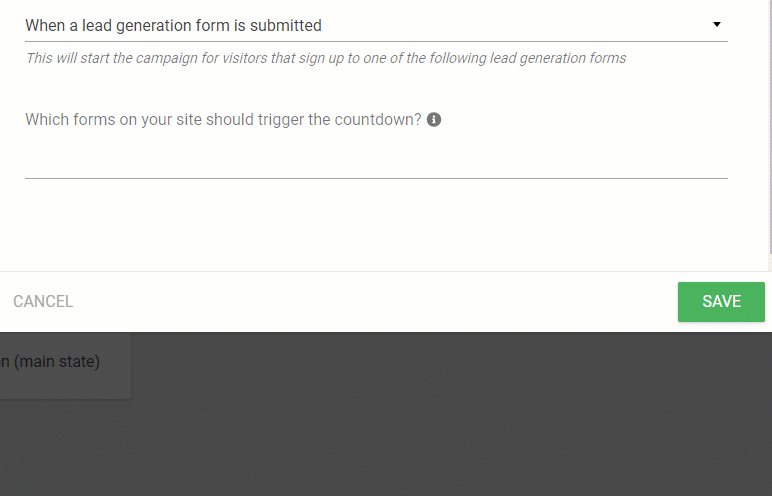
Task: Show the tooltip icon after 'trigger the countdown?'
Action: [434, 119]
